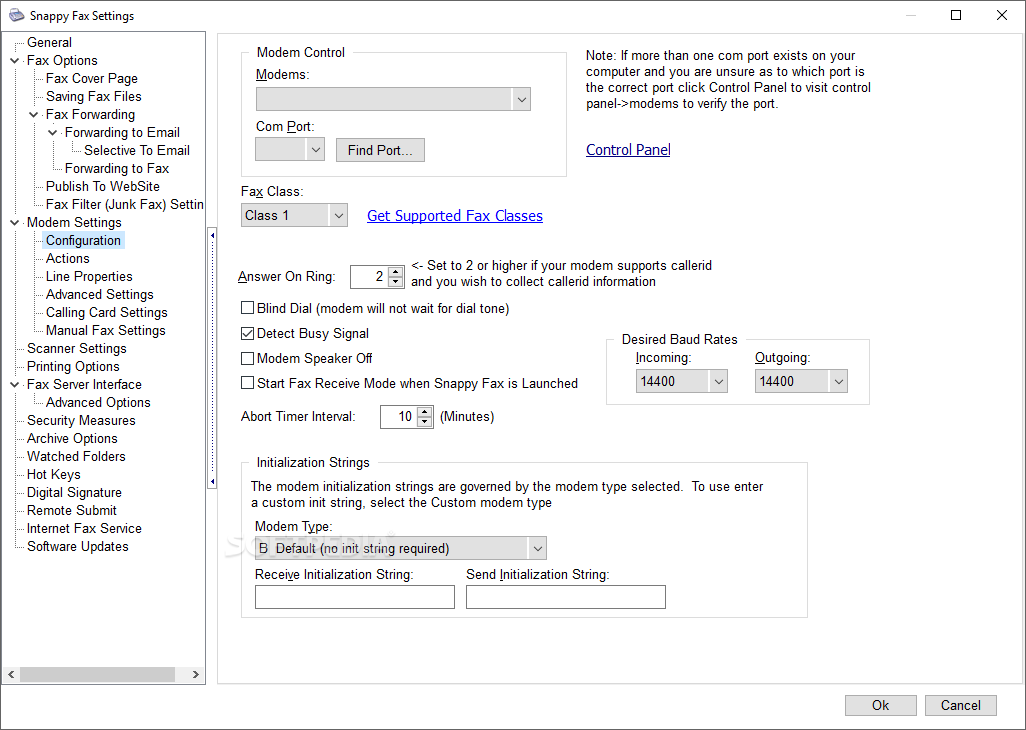Viewport: 1026px width, 730px height.
Task: Collapse the Fax Options tree node
Action: click(x=15, y=61)
